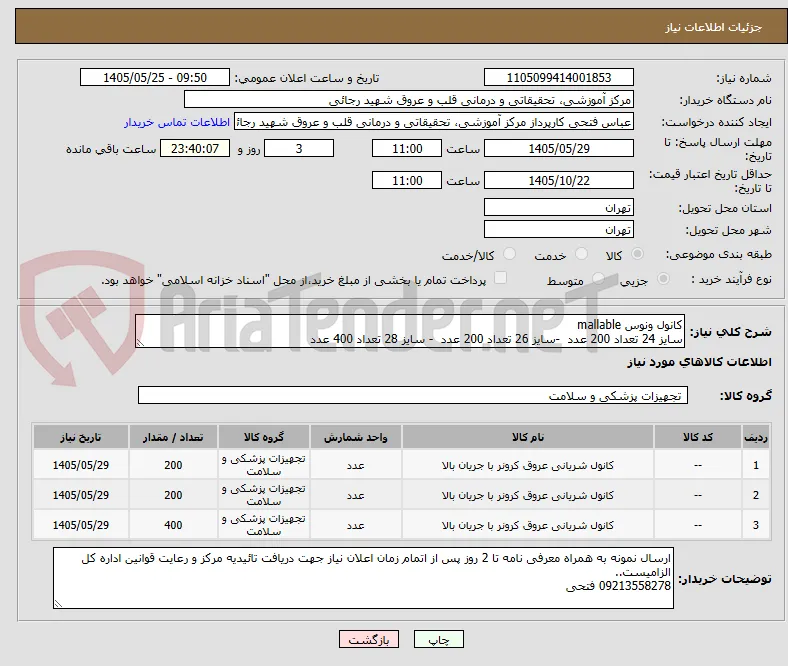Click the جزئیات اطلاعات نیاز page header
The height and width of the screenshot is (666, 788).
pos(714,27)
